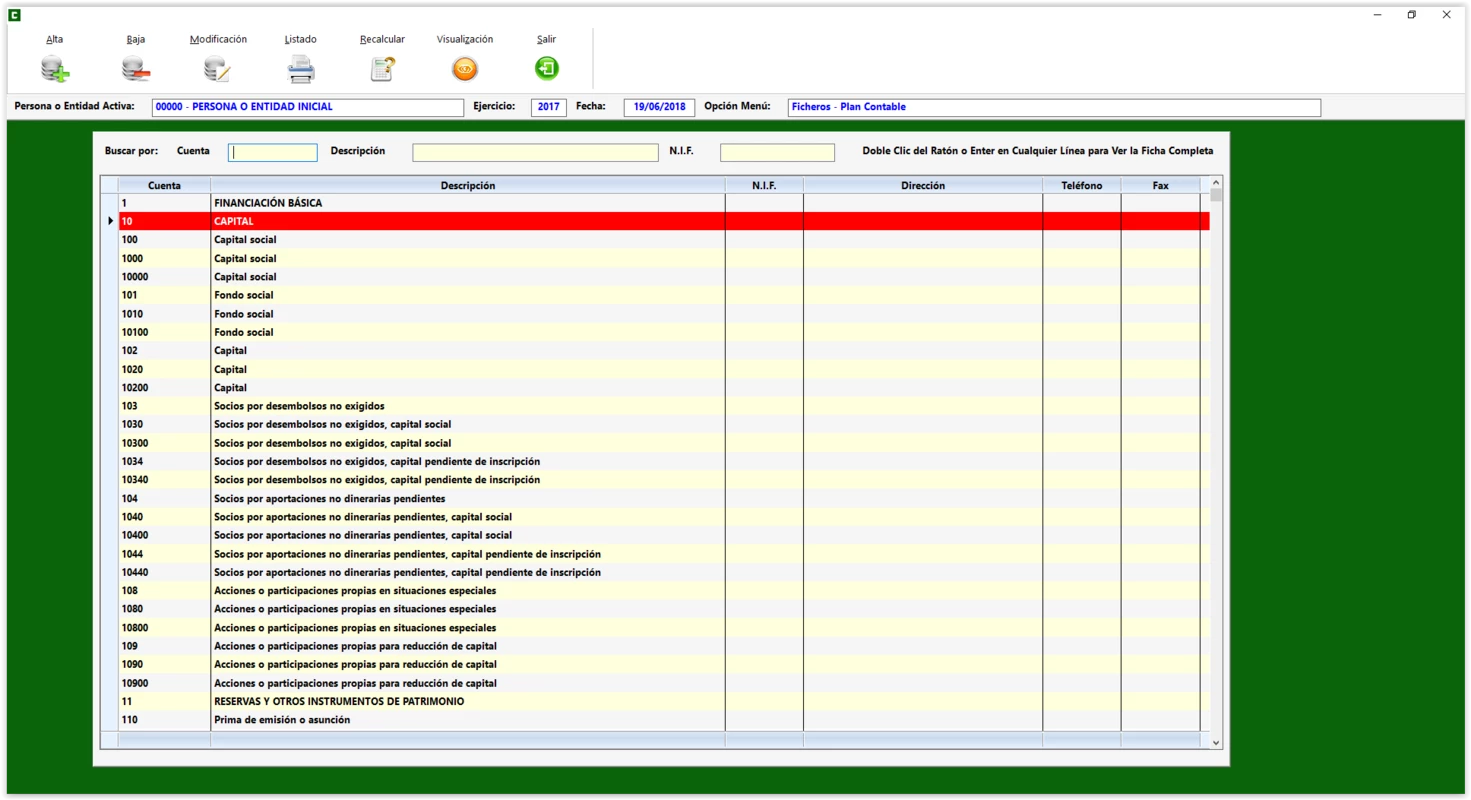Viewport: 1471px width, 800px height.
Task: Click the table's vertical scrollbar thumb
Action: tap(1216, 195)
